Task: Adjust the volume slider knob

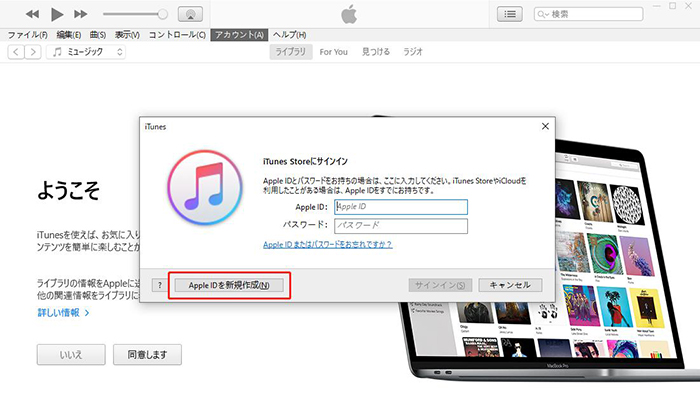Action: (163, 14)
